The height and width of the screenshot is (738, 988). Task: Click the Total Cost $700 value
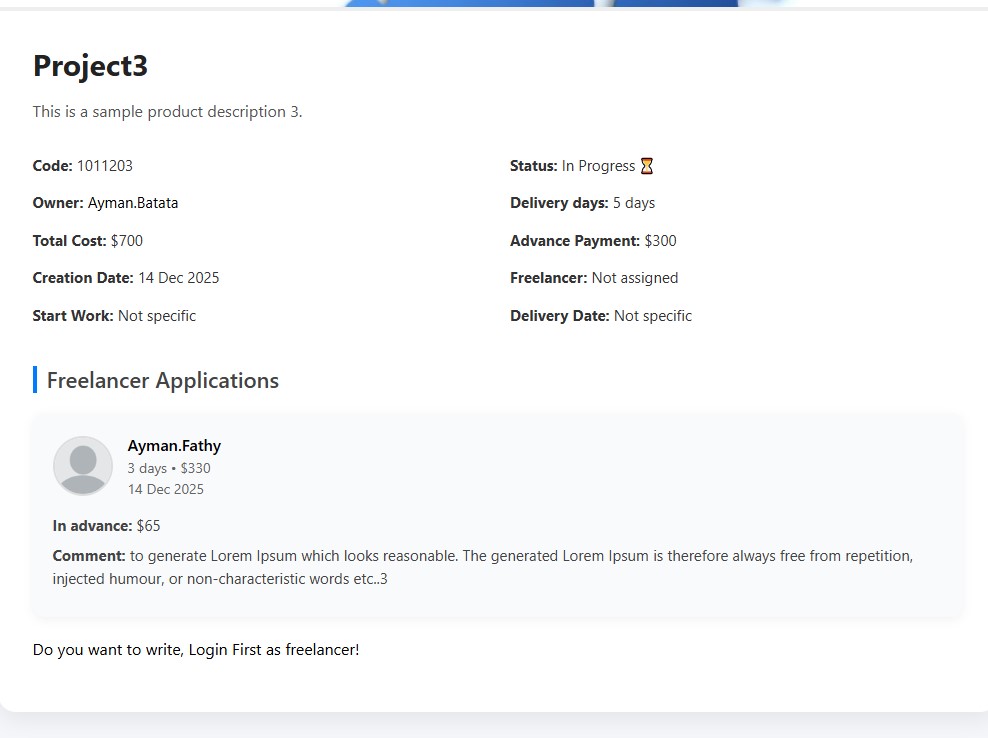[x=127, y=241]
